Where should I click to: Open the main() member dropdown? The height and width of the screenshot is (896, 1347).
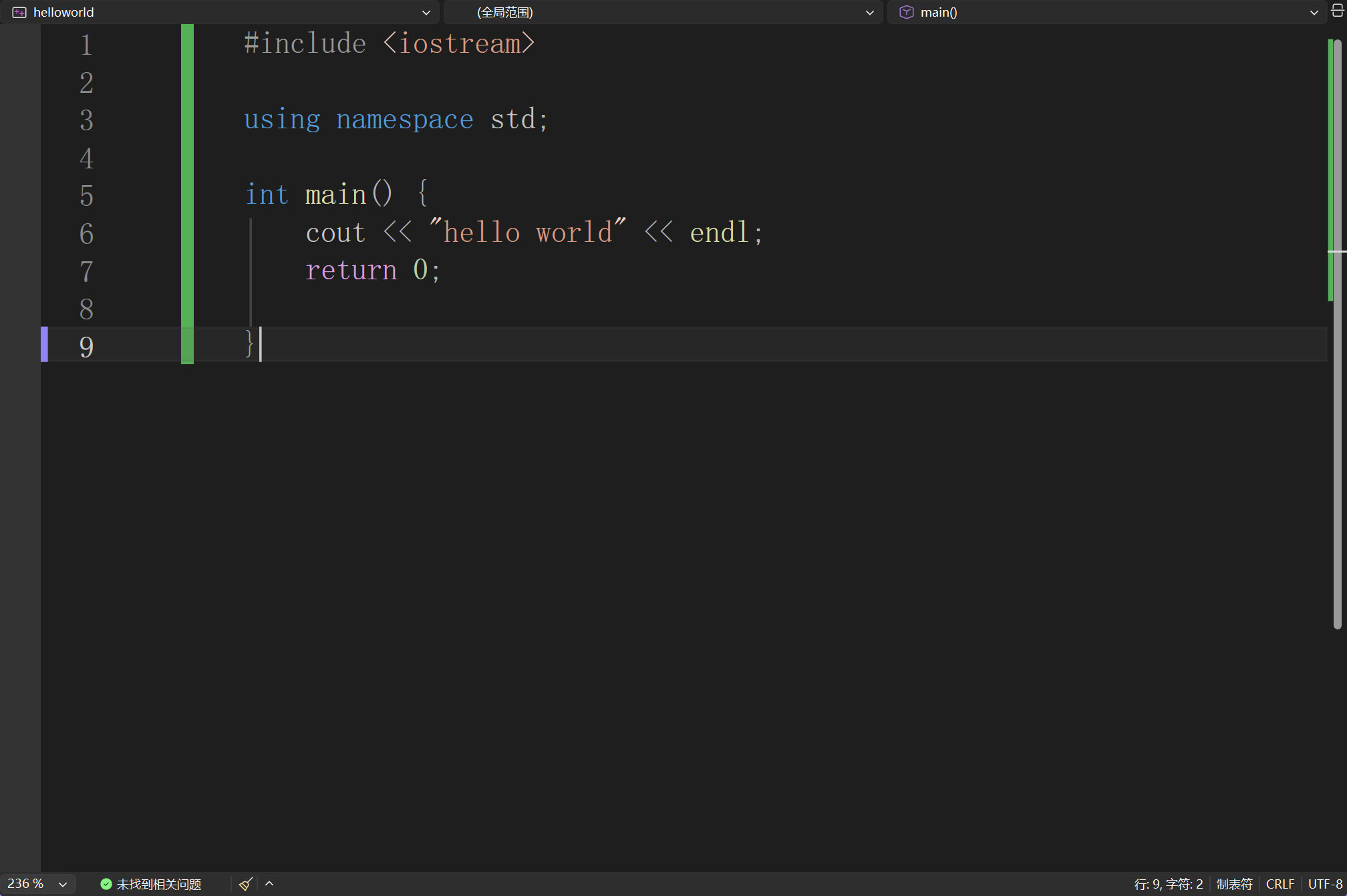[x=1106, y=12]
